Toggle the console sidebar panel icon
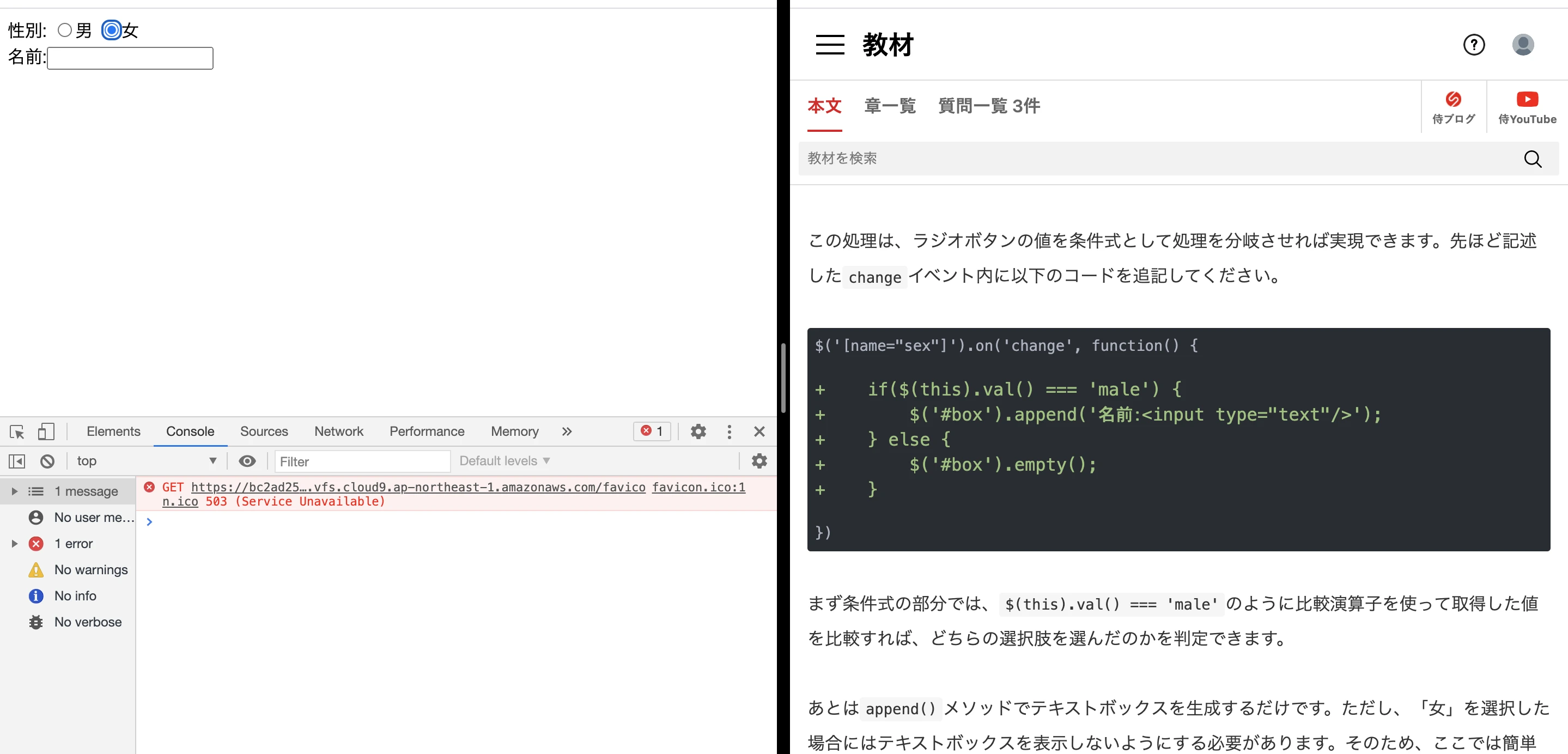This screenshot has height=754, width=1568. point(17,461)
